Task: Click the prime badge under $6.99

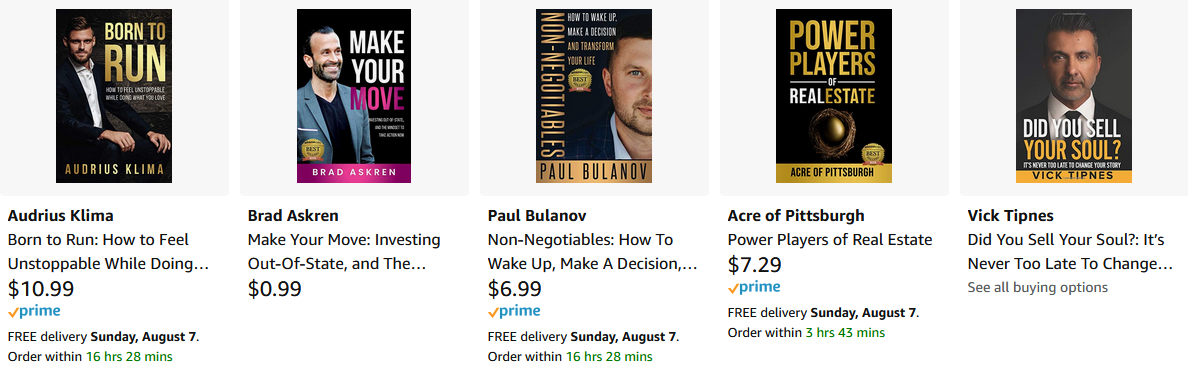Action: coord(514,311)
